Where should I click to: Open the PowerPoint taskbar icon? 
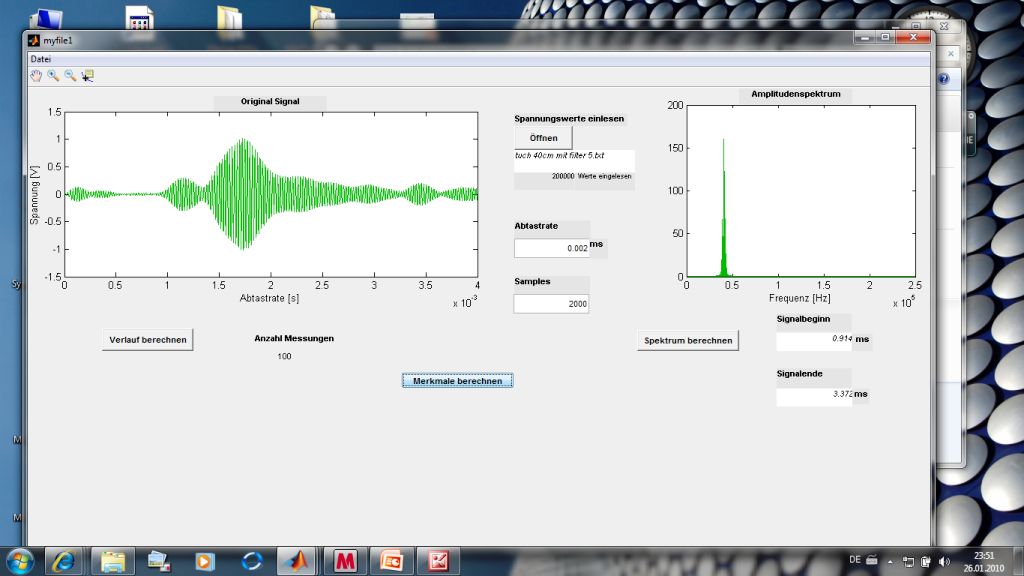[391, 561]
